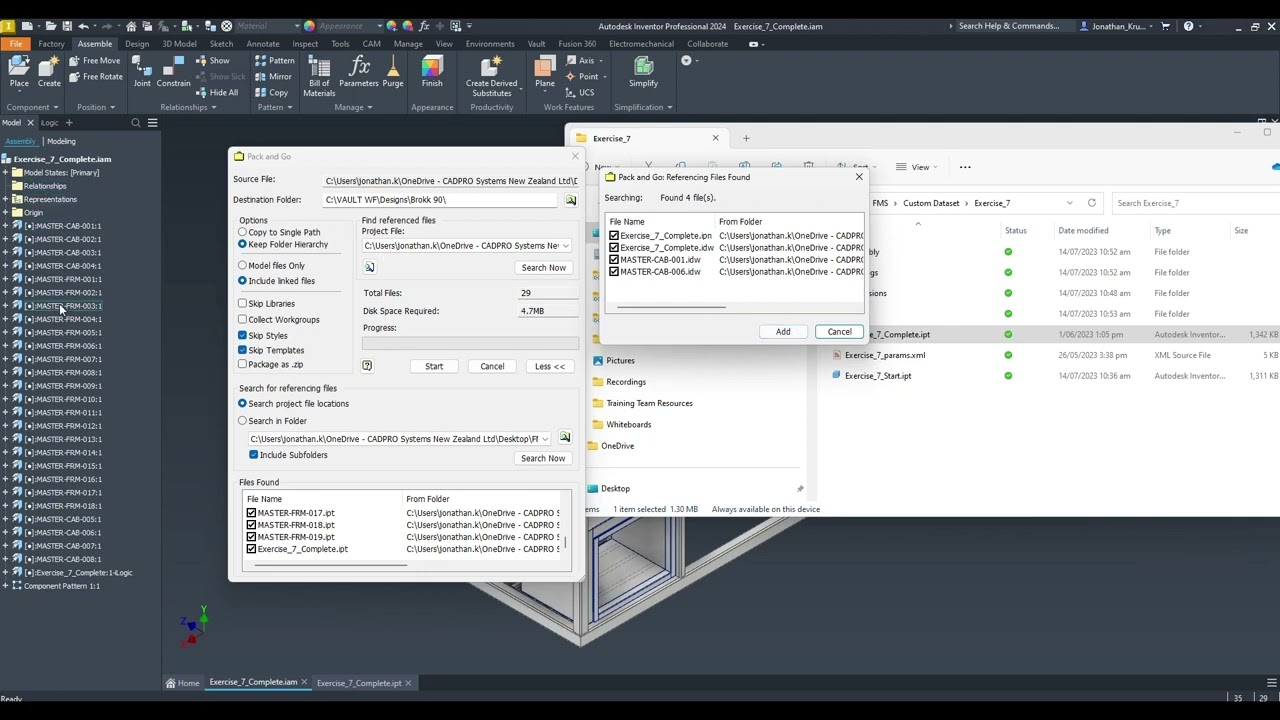Image resolution: width=1280 pixels, height=720 pixels.
Task: Click the Create component icon
Action: click(49, 72)
